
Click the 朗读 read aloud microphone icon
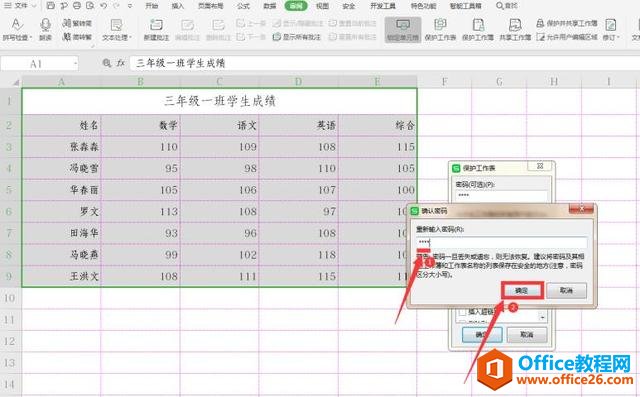click(45, 29)
